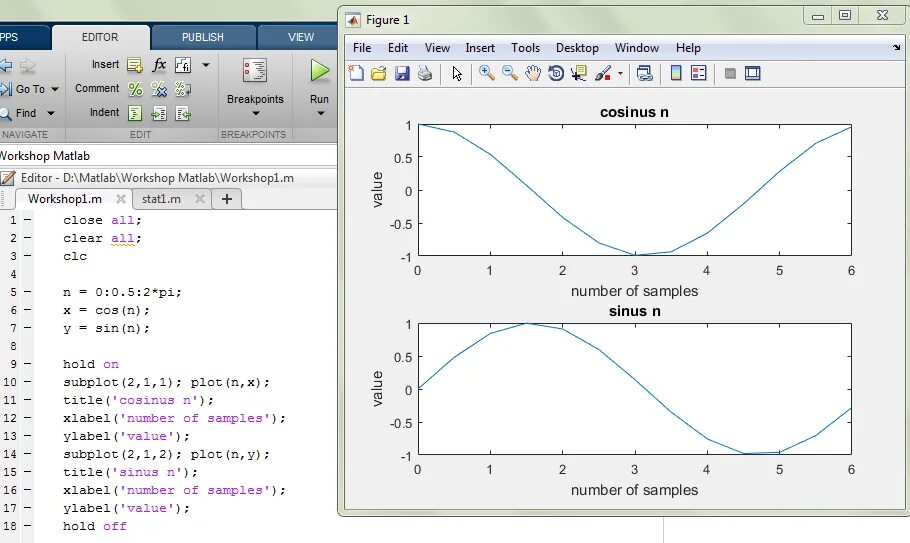Open the Window menu in Figure 1

click(637, 48)
